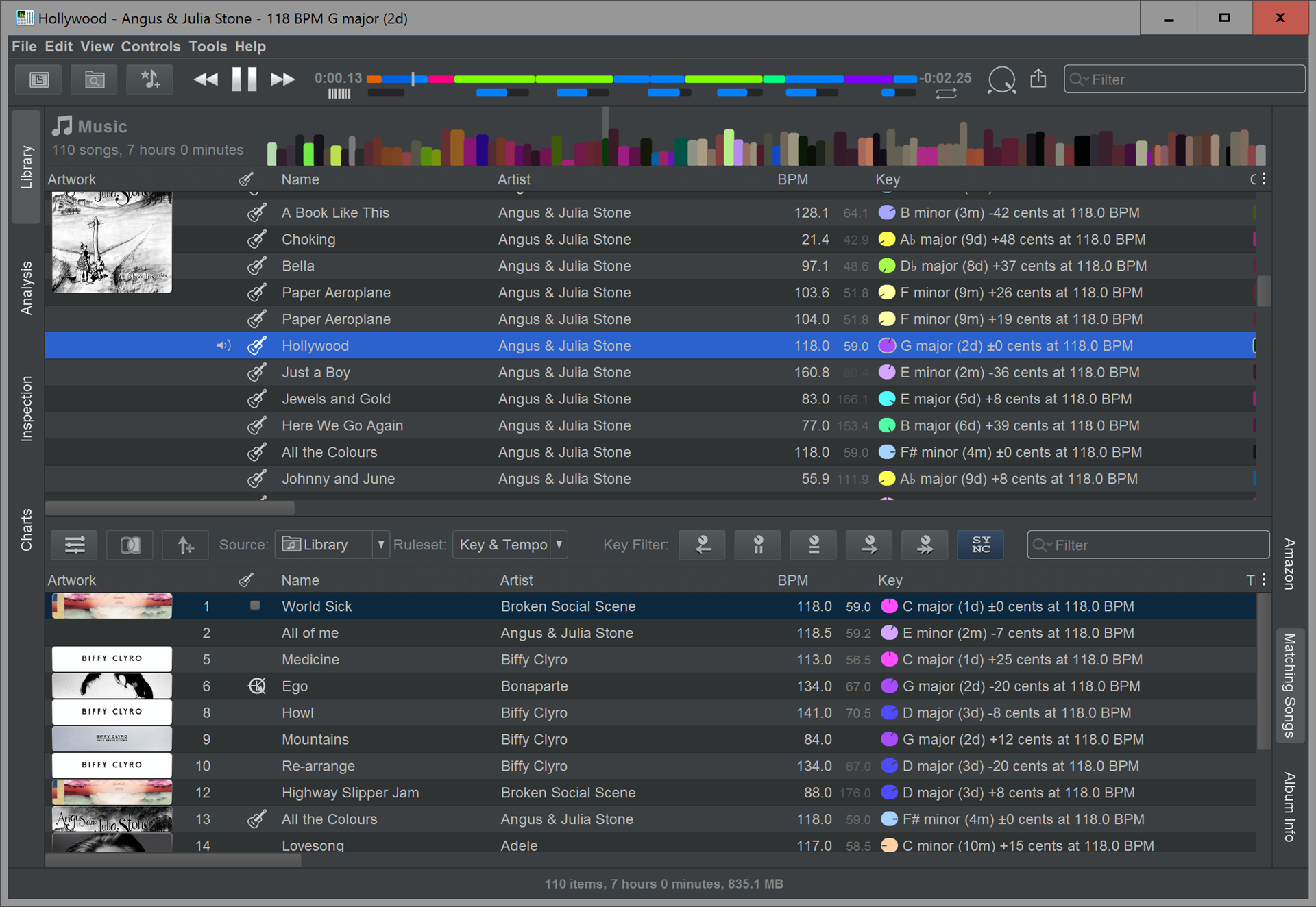Switch to the Inspection side tab
Image resolution: width=1316 pixels, height=907 pixels.
tap(27, 408)
